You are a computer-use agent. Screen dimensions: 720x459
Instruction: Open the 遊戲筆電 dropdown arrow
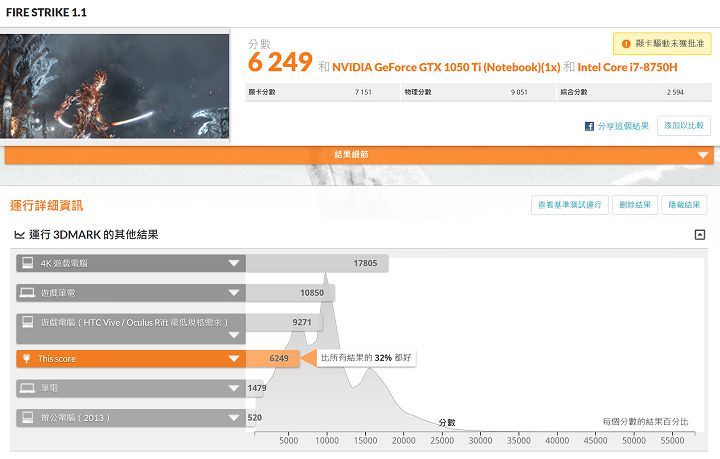pos(233,293)
